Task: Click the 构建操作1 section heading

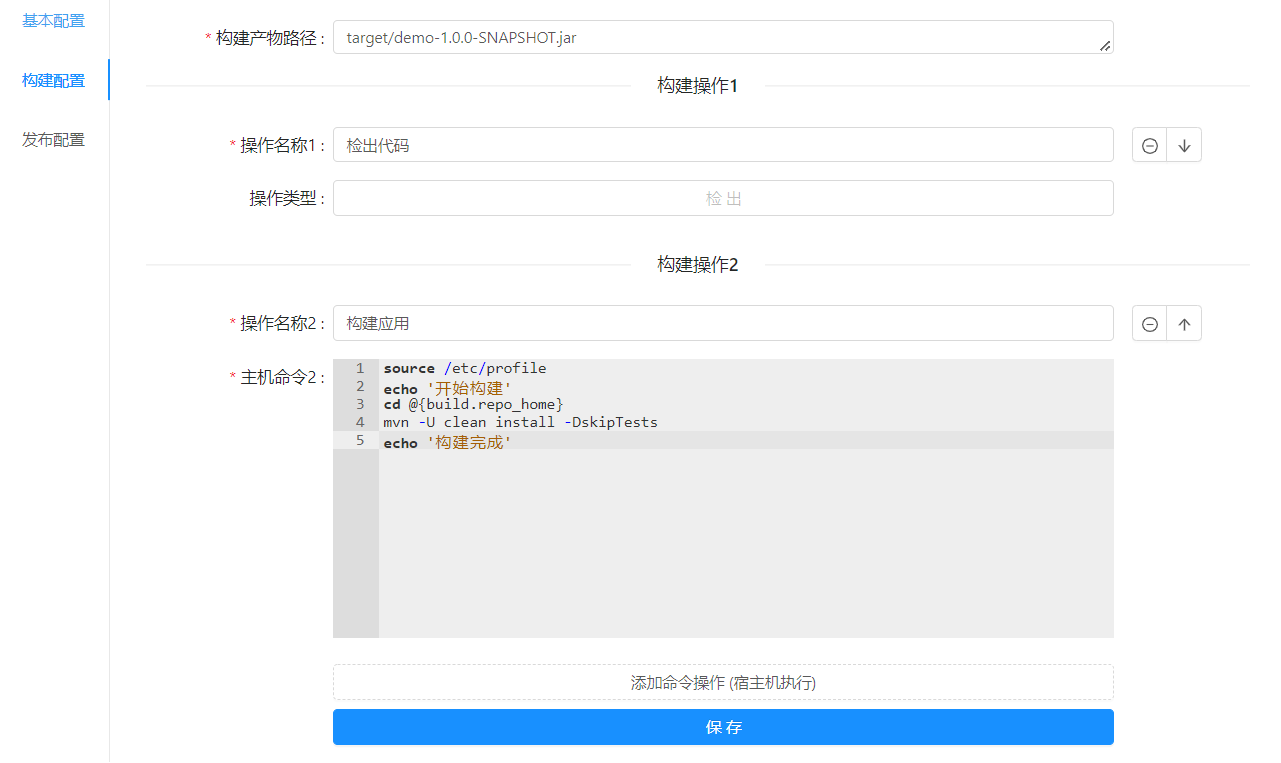Action: click(697, 86)
